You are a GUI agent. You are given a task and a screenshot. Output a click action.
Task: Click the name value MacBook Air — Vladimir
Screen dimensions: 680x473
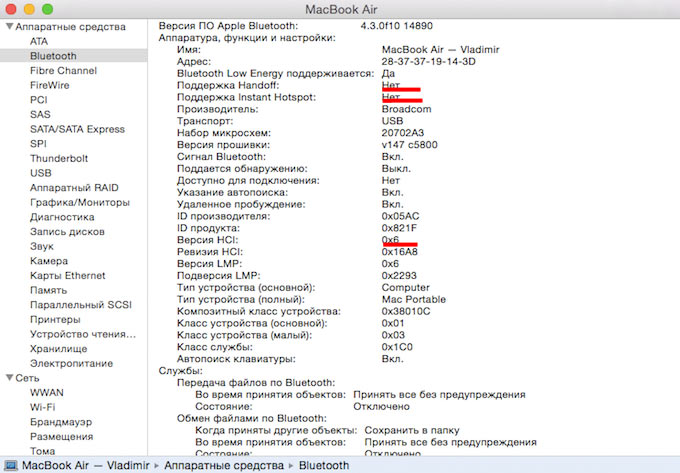(441, 49)
